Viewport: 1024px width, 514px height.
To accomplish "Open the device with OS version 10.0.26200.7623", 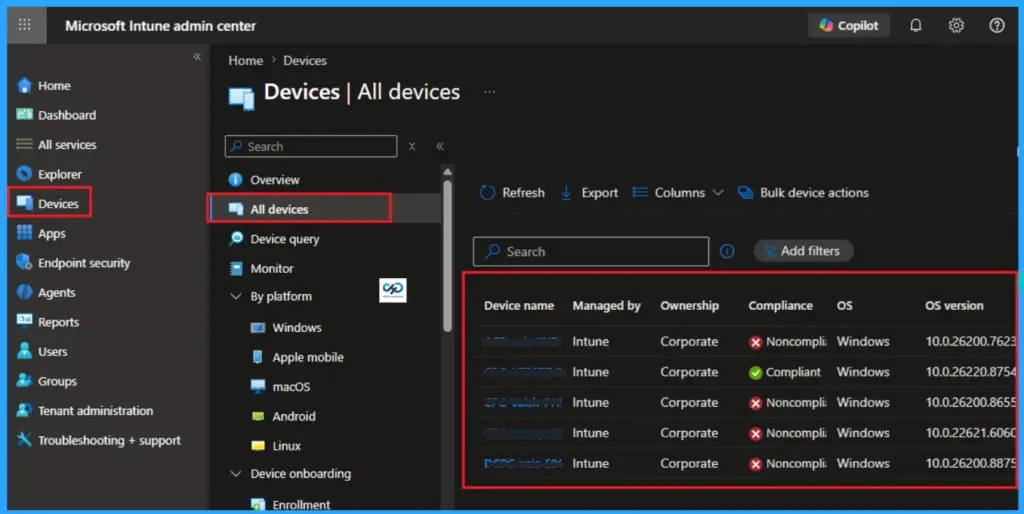I will pos(521,341).
